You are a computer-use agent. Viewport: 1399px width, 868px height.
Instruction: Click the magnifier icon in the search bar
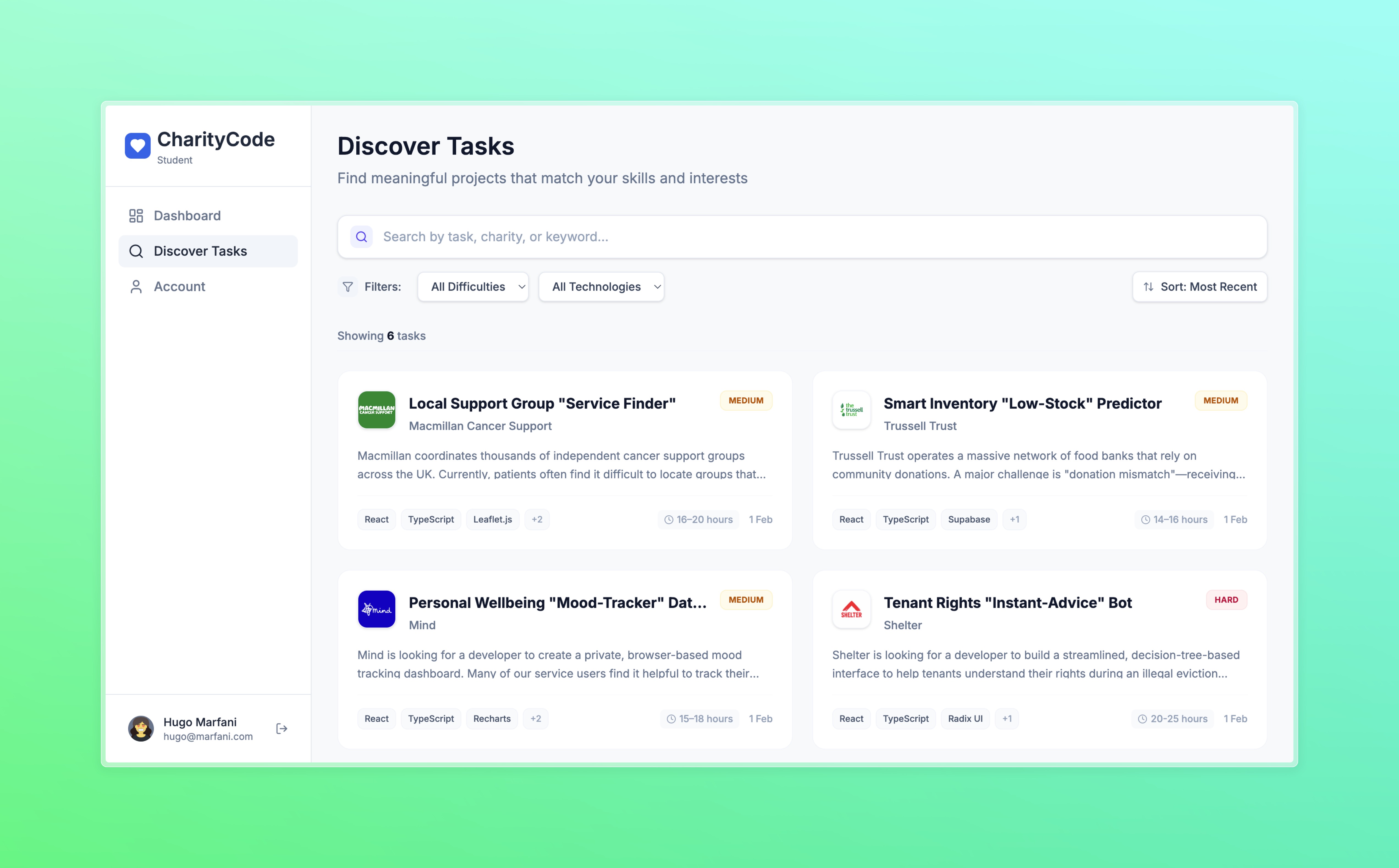[361, 237]
